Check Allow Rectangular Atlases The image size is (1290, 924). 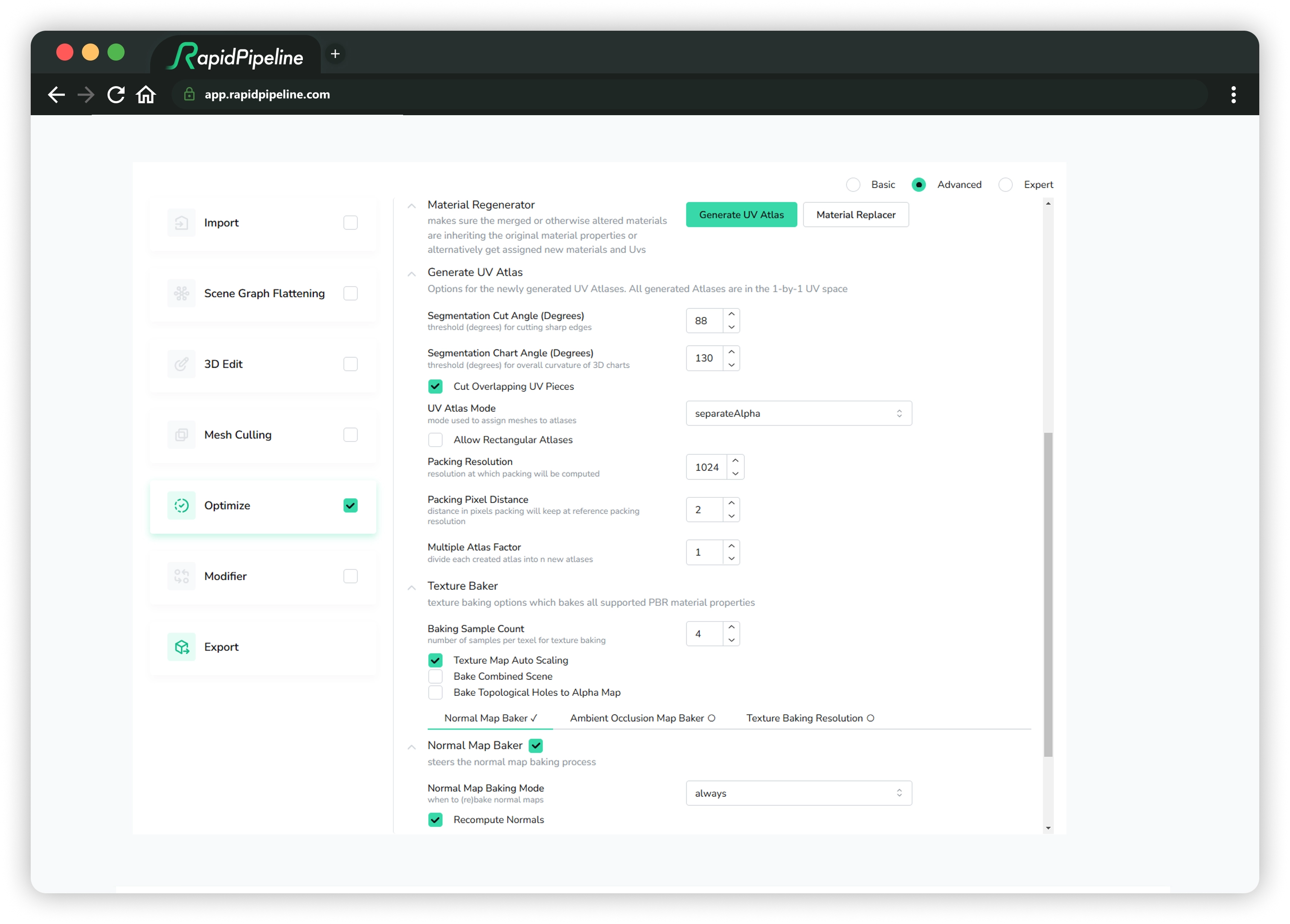point(435,440)
